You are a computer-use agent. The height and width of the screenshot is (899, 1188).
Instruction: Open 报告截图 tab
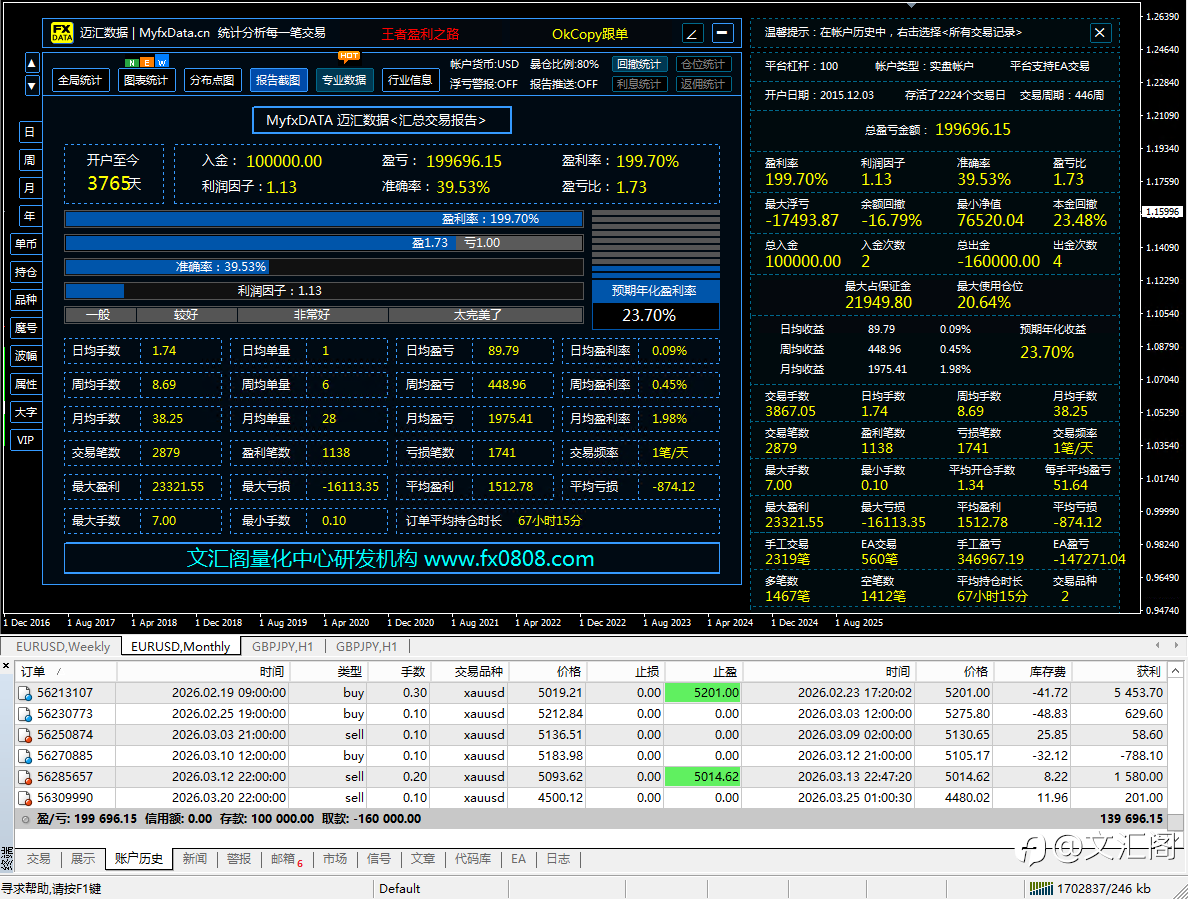coord(278,80)
